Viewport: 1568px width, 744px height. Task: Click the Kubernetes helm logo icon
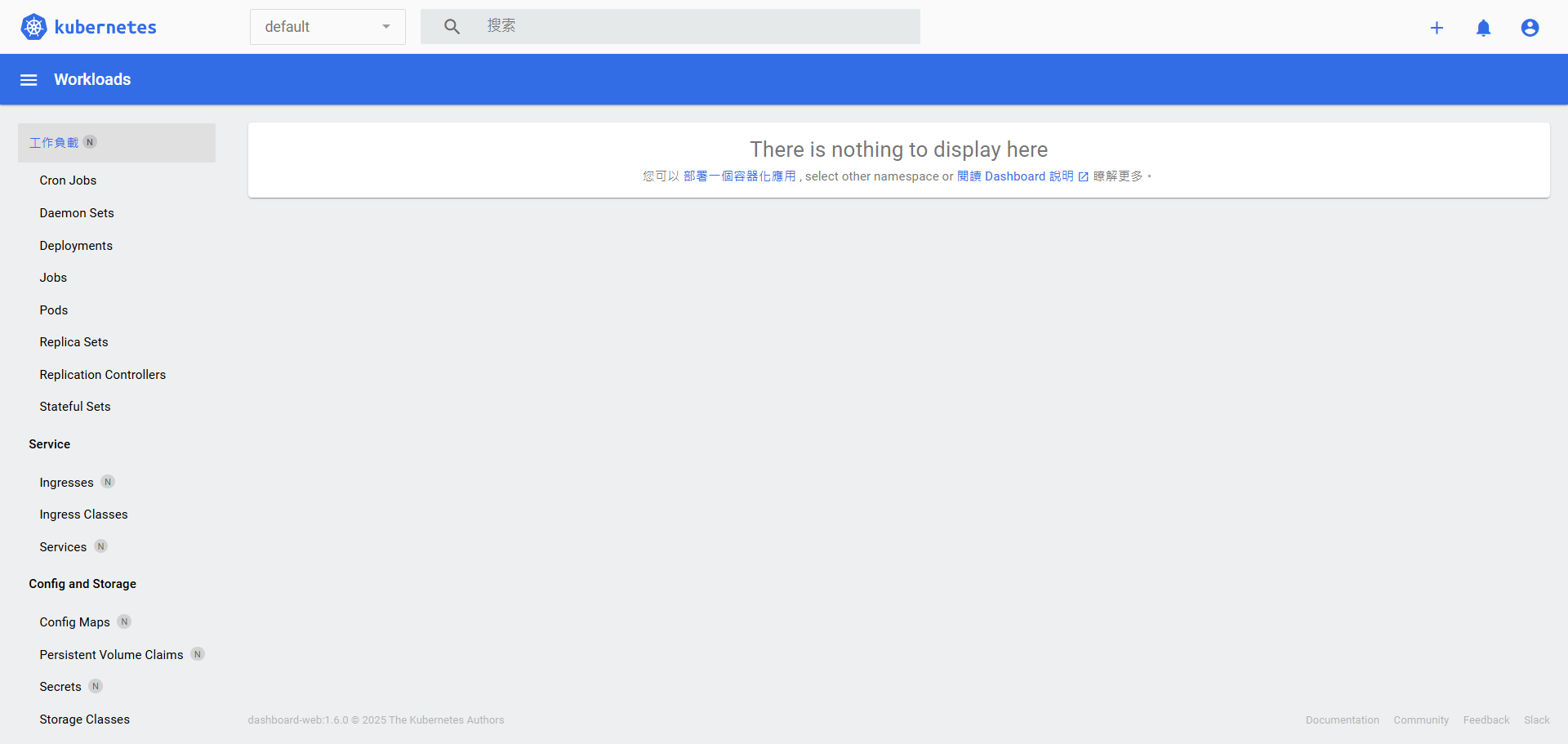(33, 27)
